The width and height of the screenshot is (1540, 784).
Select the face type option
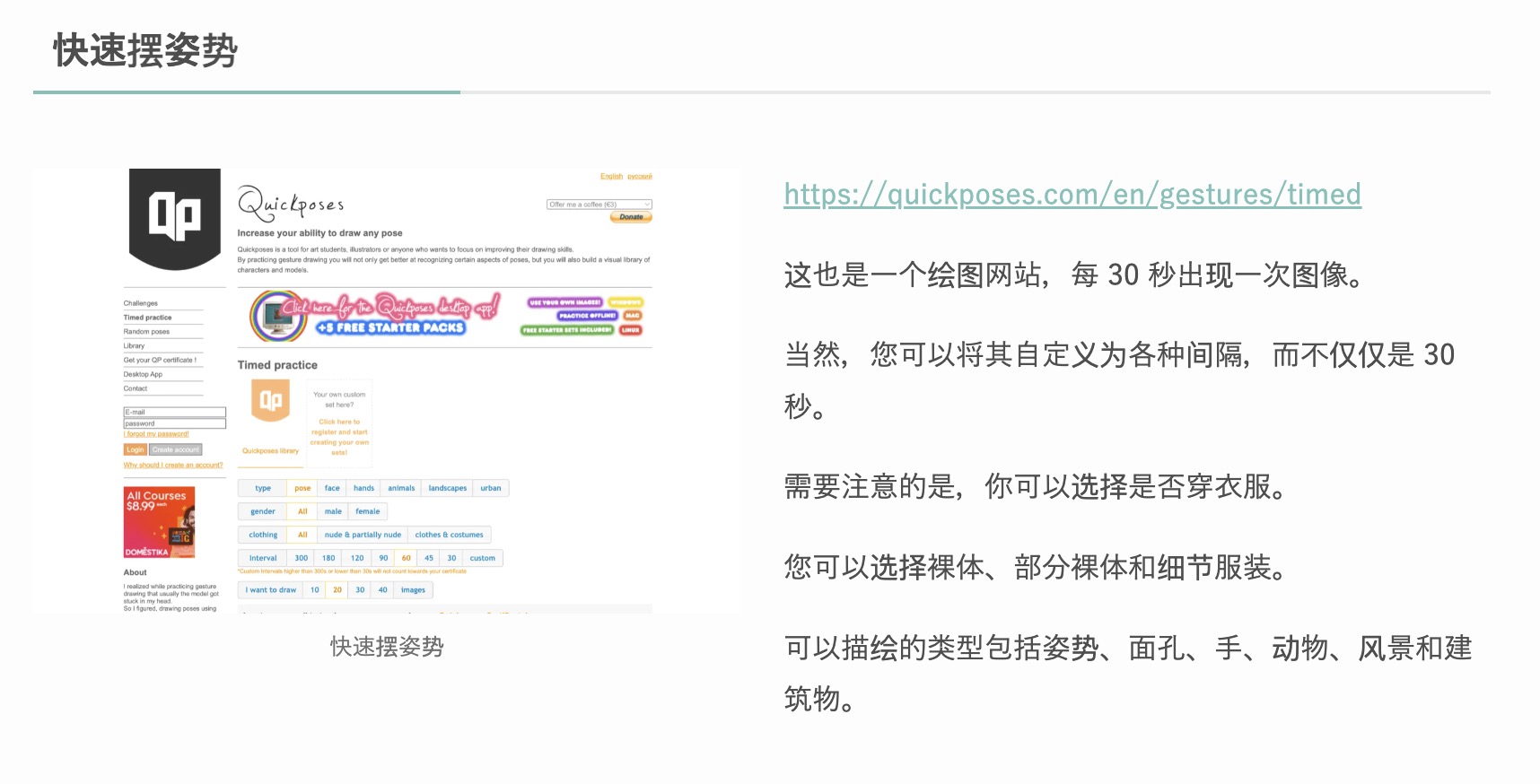(x=332, y=488)
